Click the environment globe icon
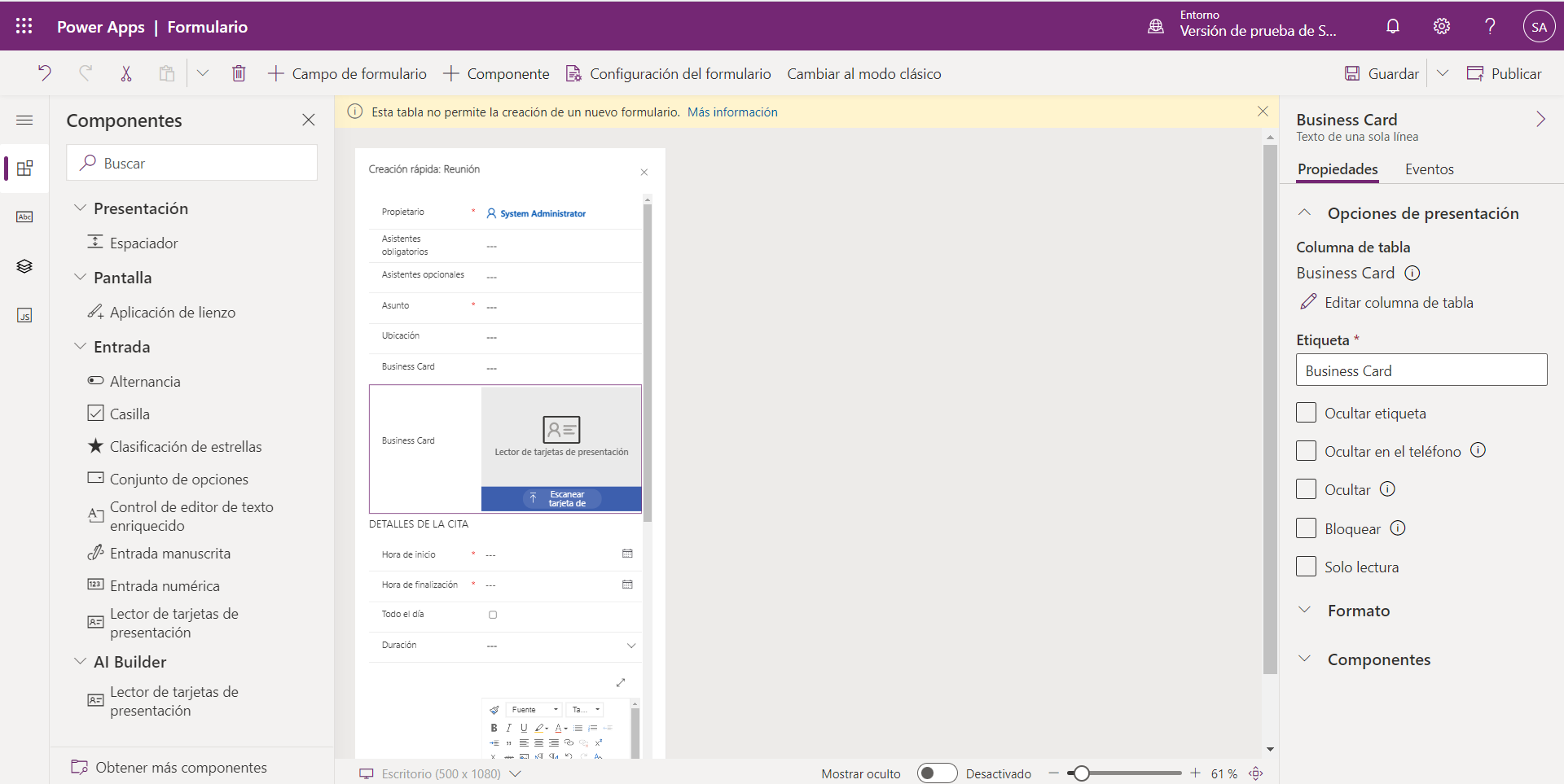Screen dimensions: 1564x784 [x=1156, y=26]
